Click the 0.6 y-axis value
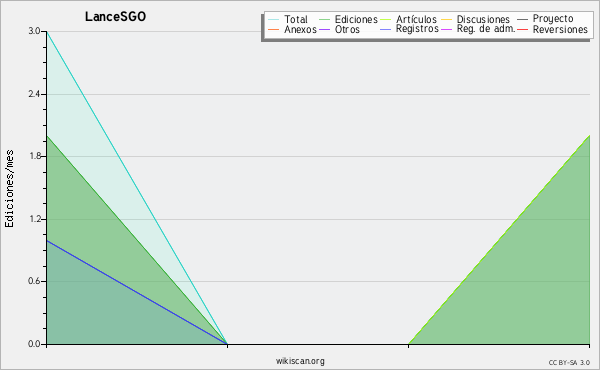600x370 pixels. (x=34, y=281)
